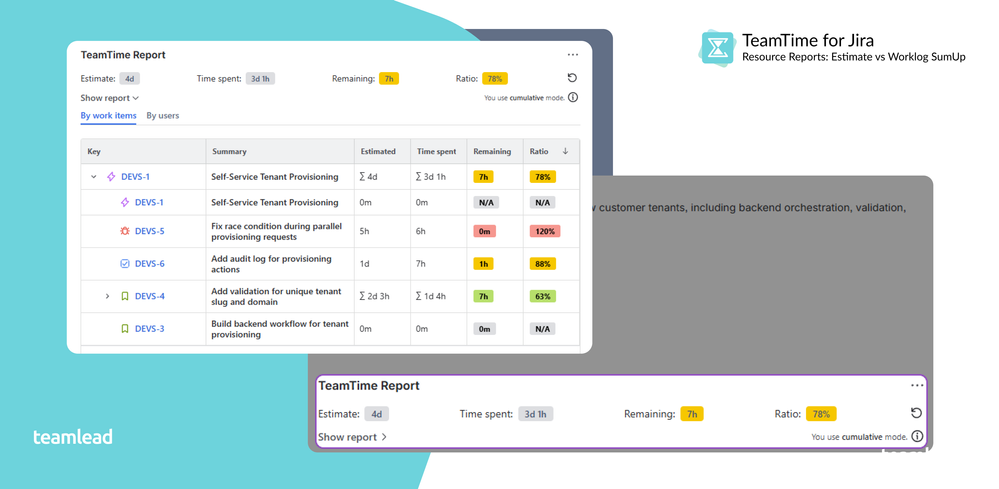Click 'Build backend workflow for tenant provisioning'
The width and height of the screenshot is (999, 489).
pos(280,329)
